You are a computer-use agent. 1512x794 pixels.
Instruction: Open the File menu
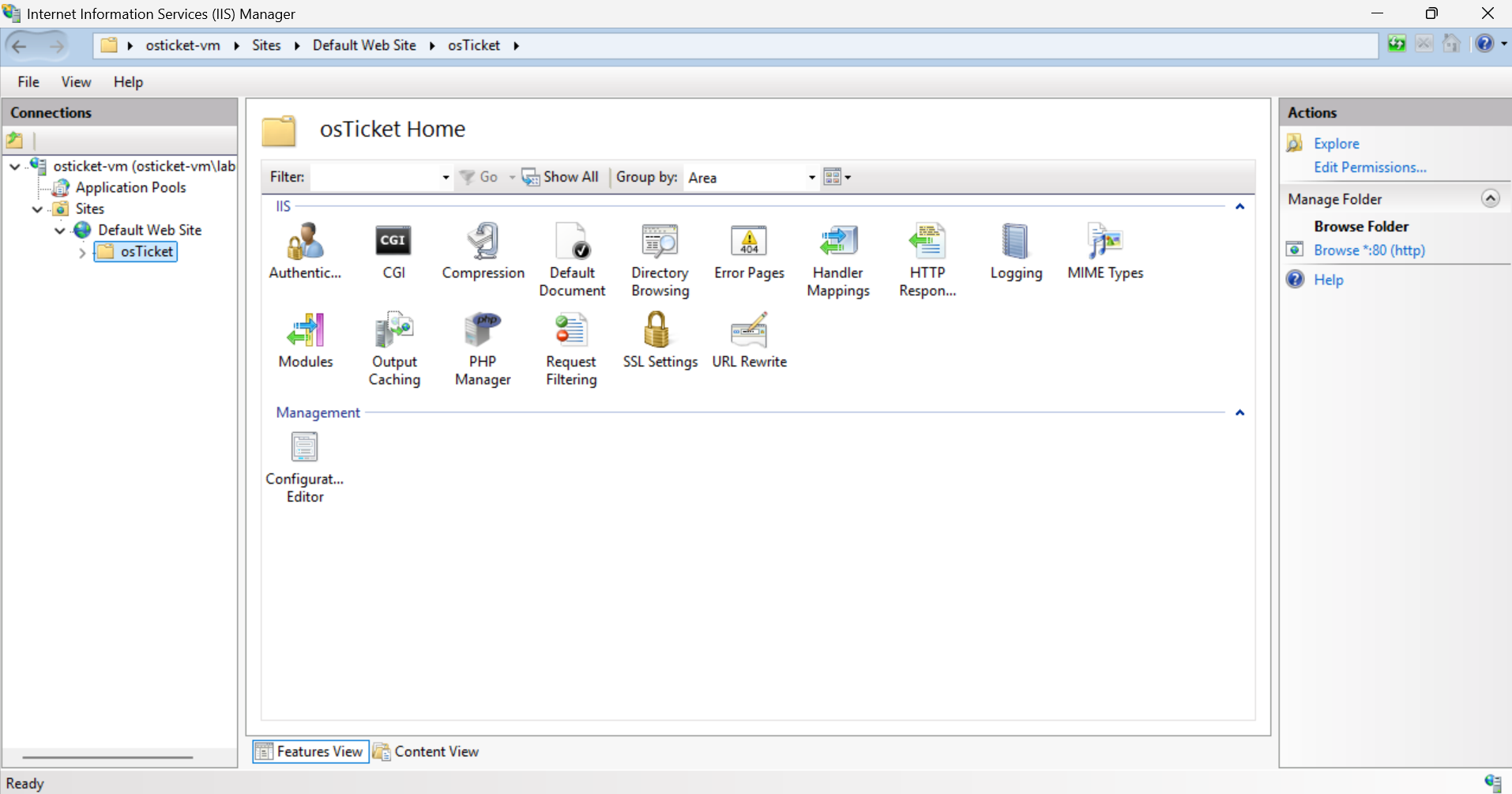(x=28, y=82)
